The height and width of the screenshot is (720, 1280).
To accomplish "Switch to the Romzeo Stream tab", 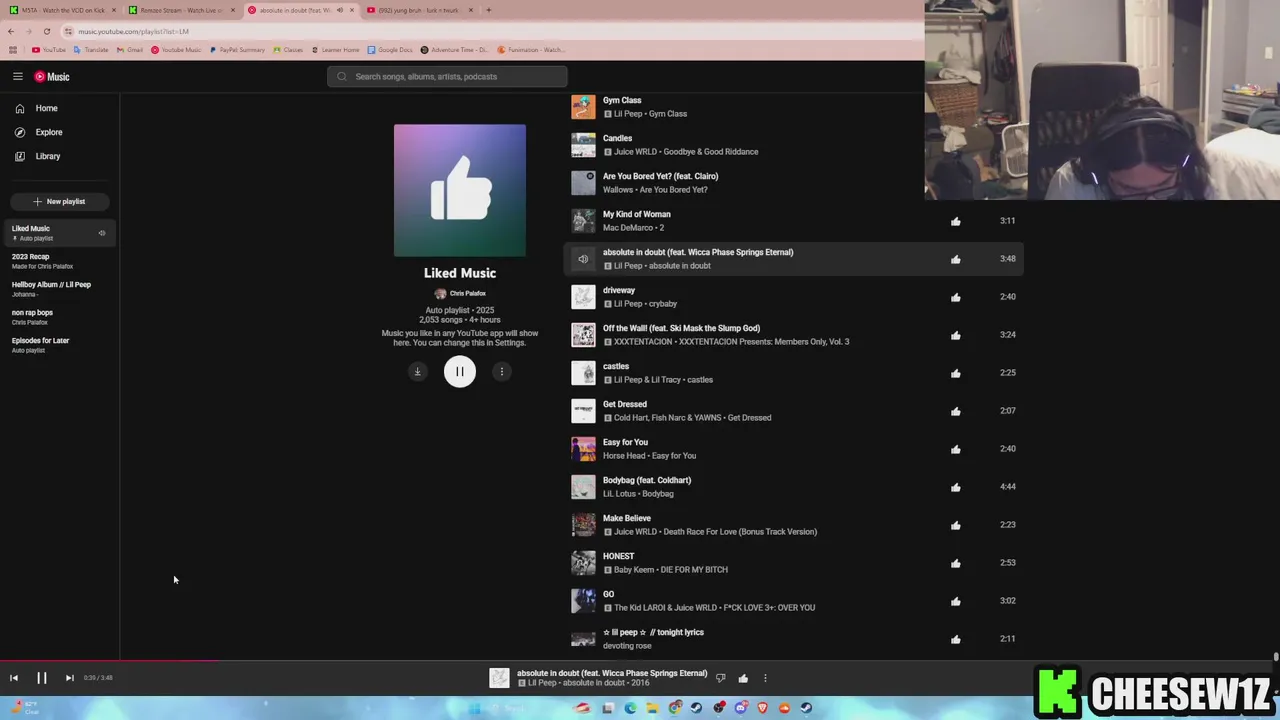I will [x=181, y=10].
